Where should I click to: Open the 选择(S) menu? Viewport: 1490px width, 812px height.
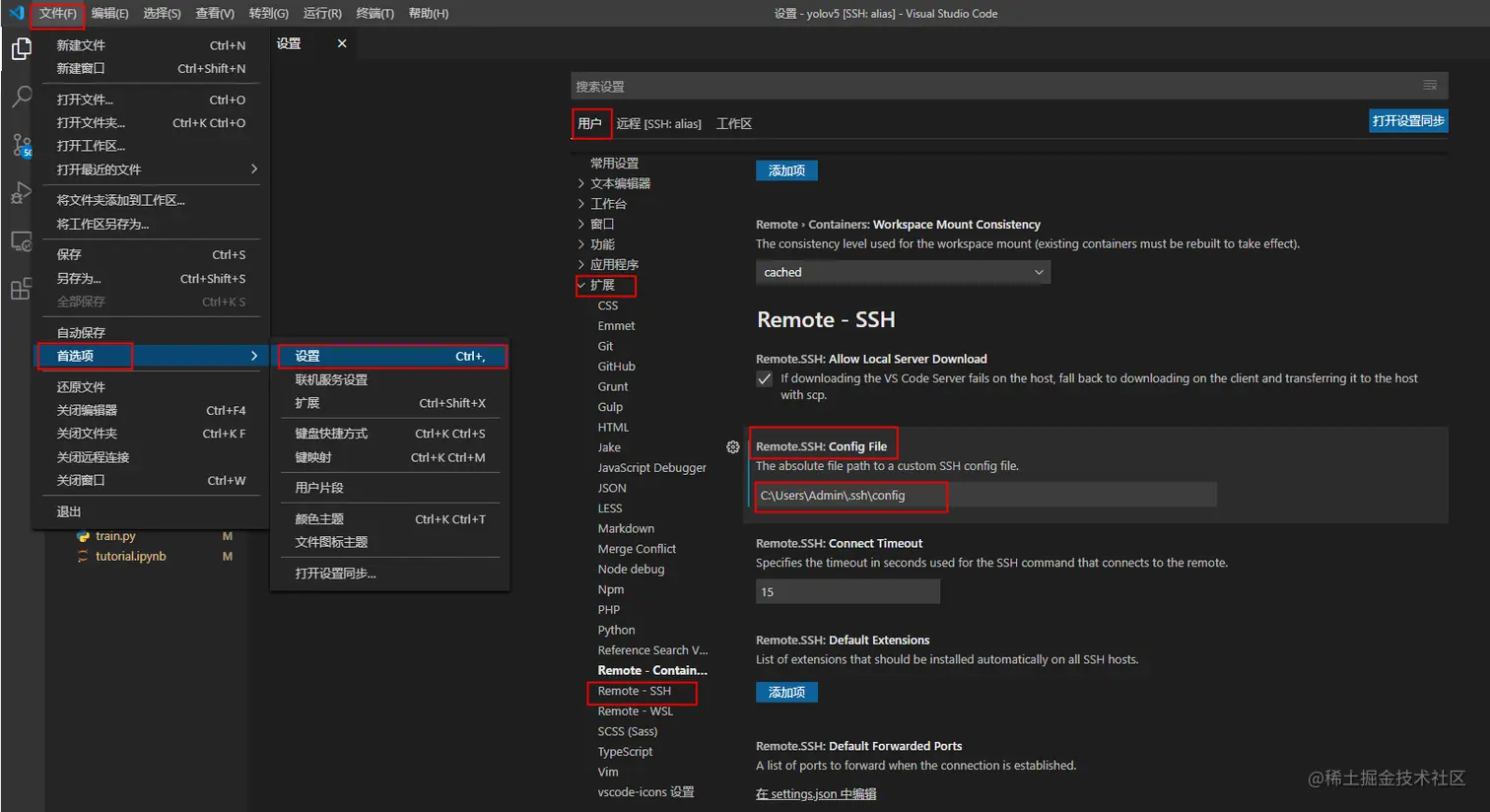click(x=162, y=14)
